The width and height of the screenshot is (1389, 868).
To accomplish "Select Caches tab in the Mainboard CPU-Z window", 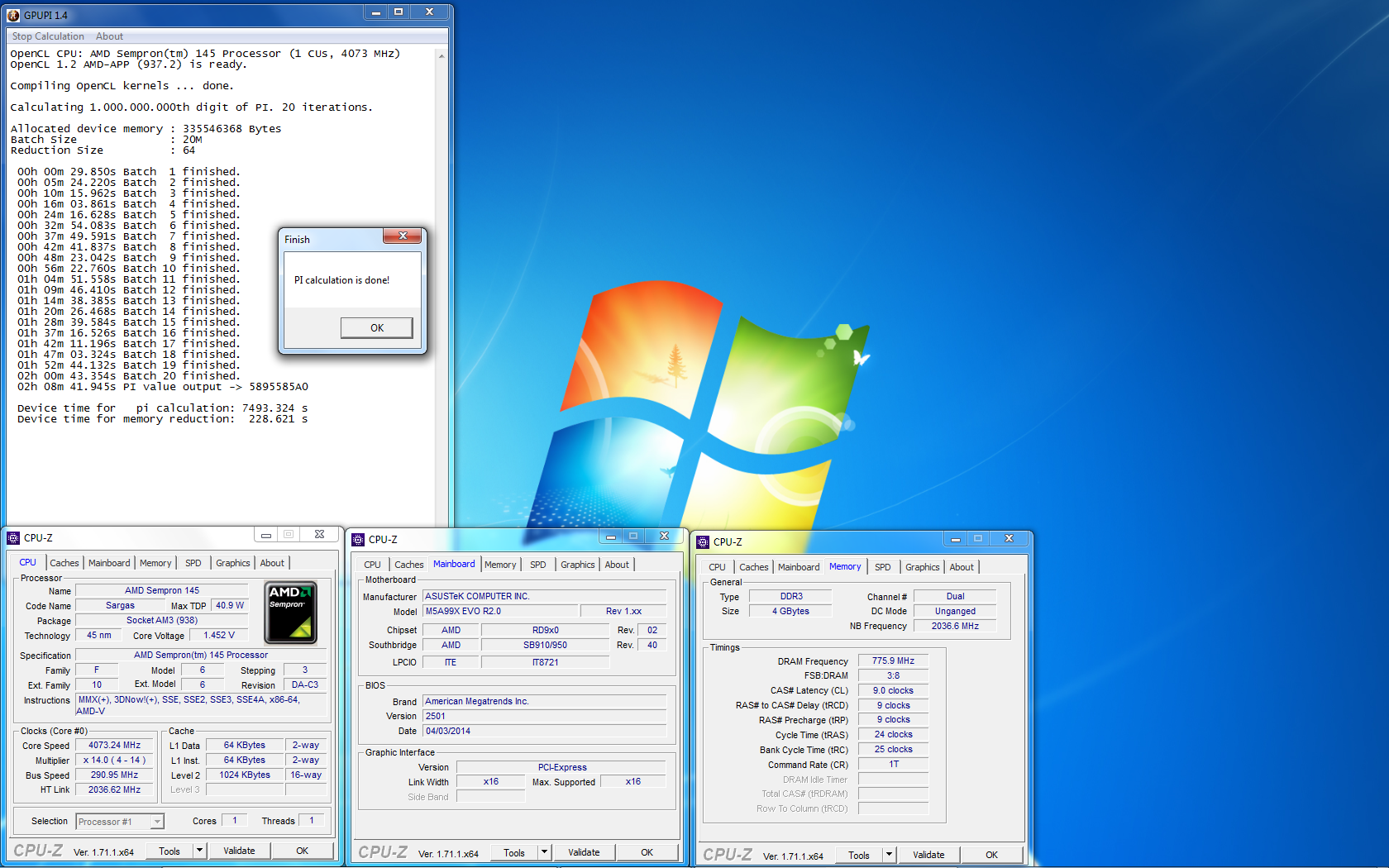I will [409, 565].
